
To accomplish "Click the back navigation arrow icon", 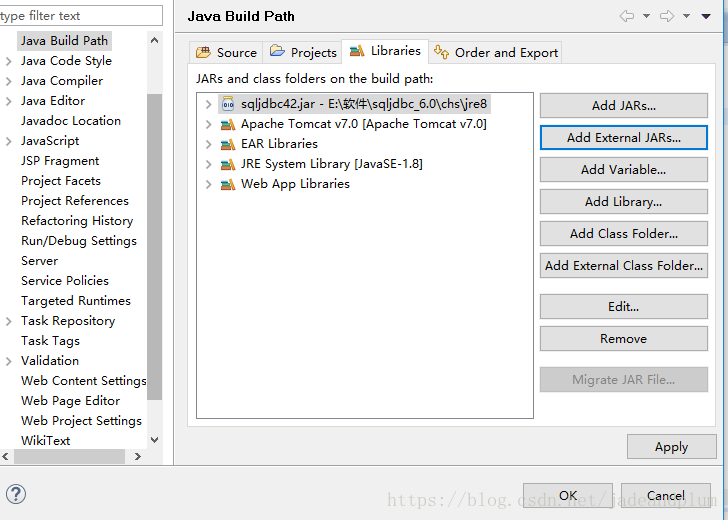I will click(x=627, y=16).
